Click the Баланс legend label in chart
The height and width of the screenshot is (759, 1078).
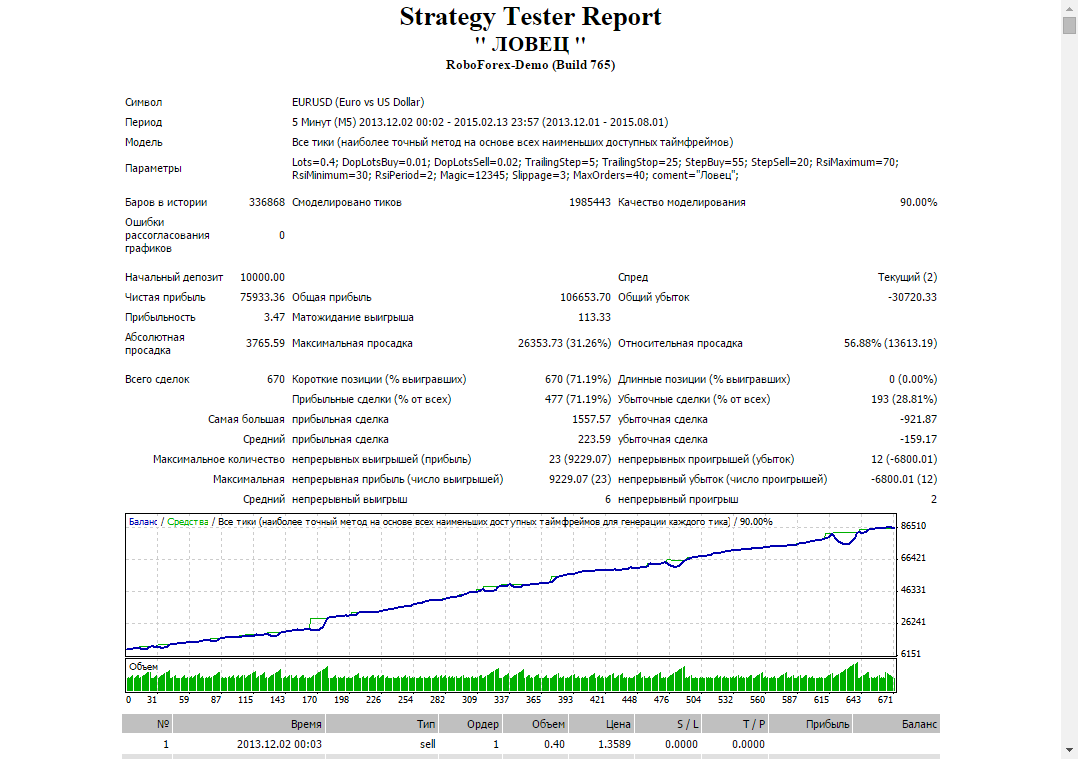click(143, 522)
